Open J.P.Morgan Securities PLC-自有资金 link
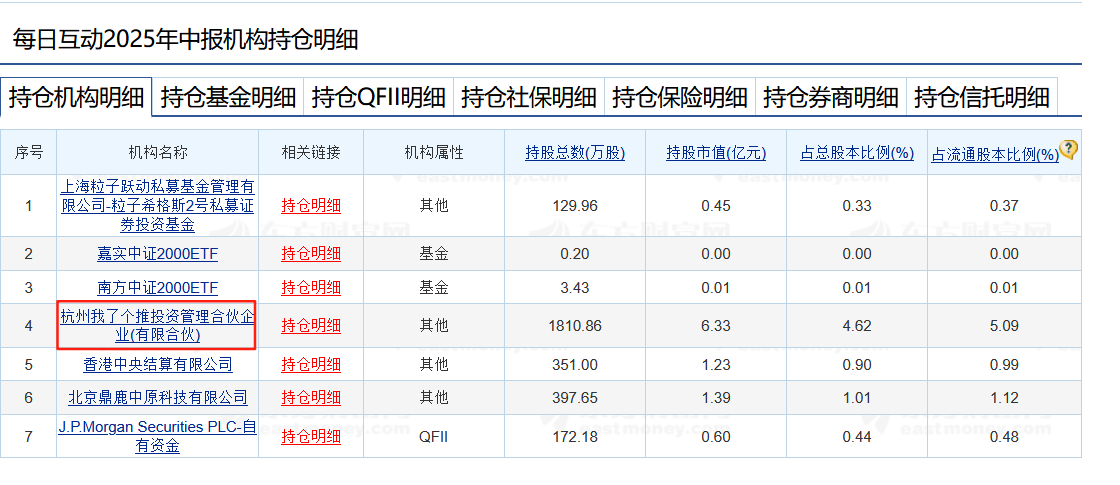 coord(158,436)
